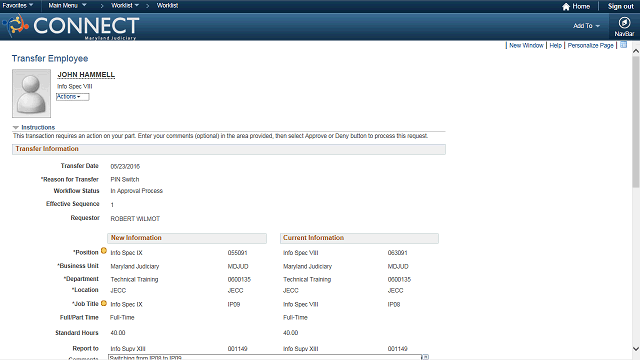Open the Worklist breadcrumb dropdown
640x360 pixels.
coord(125,6)
